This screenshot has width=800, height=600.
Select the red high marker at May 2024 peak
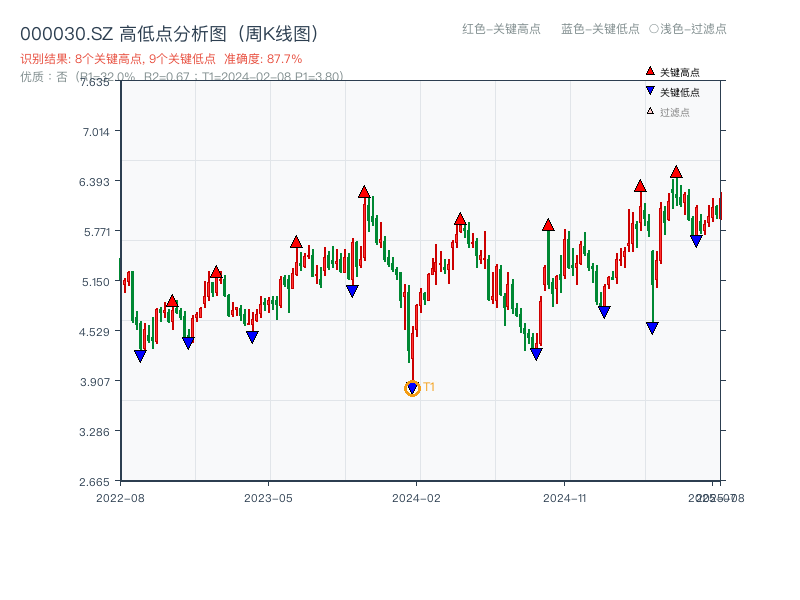tap(460, 219)
